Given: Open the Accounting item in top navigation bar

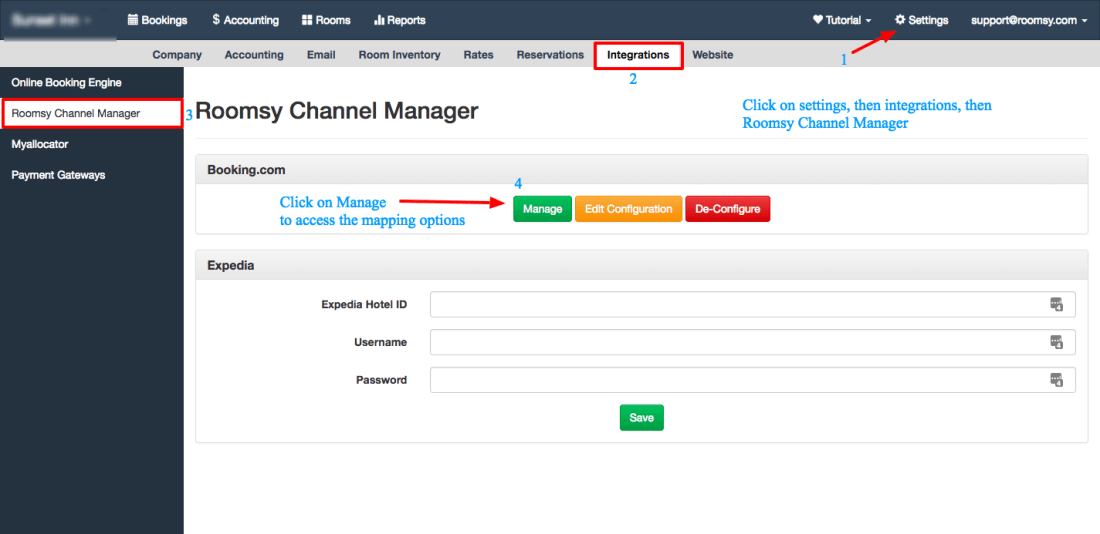Looking at the screenshot, I should pyautogui.click(x=246, y=20).
